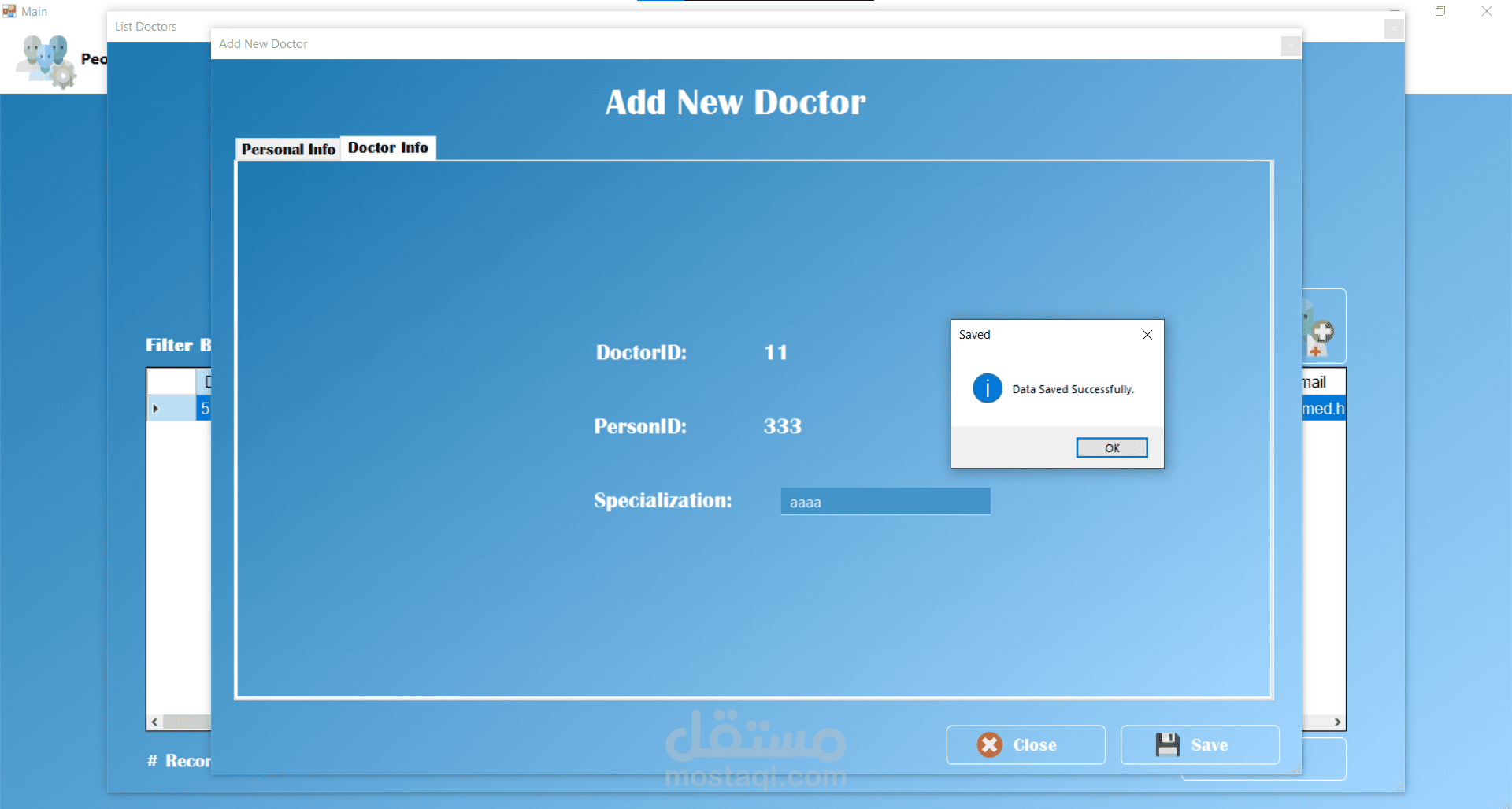This screenshot has width=1512, height=809.
Task: Click the Close button with red X
Action: [x=1025, y=744]
